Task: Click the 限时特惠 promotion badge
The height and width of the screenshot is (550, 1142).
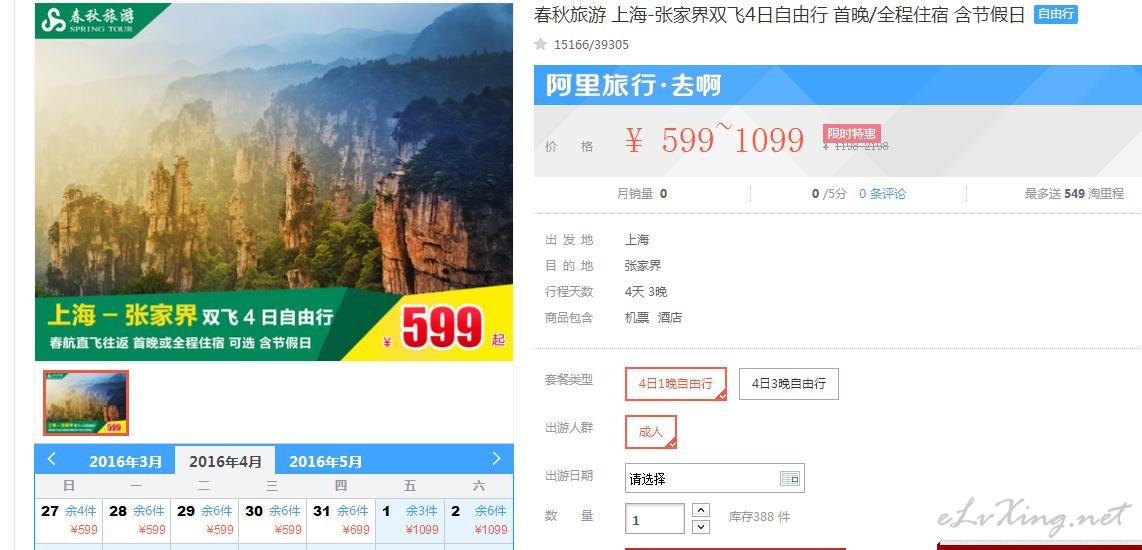Action: click(851, 134)
